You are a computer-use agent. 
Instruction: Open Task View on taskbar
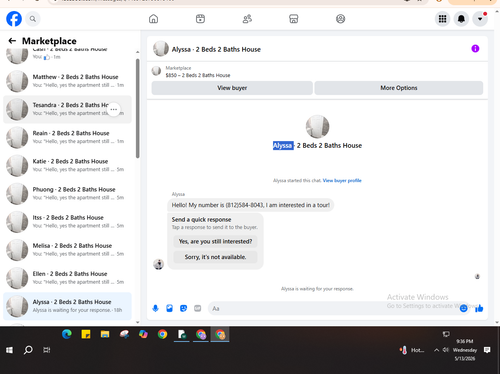[47, 350]
